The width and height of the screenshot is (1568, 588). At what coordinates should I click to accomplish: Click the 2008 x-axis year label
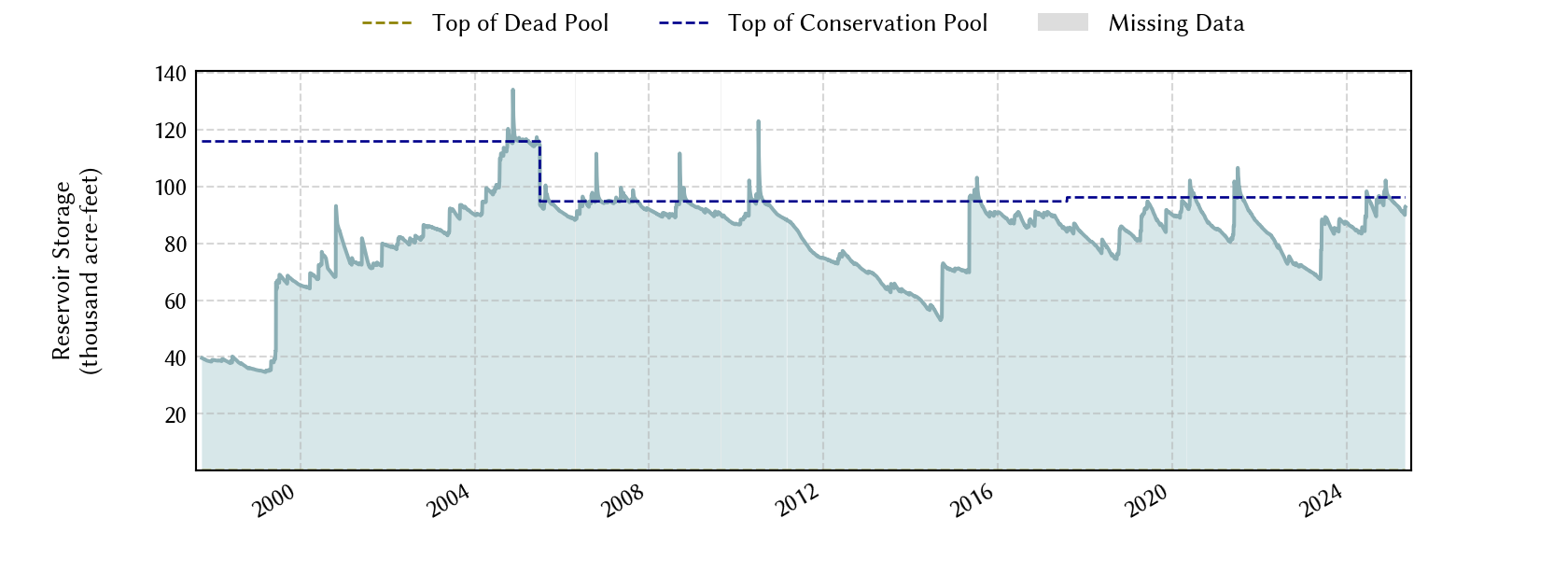tap(623, 501)
